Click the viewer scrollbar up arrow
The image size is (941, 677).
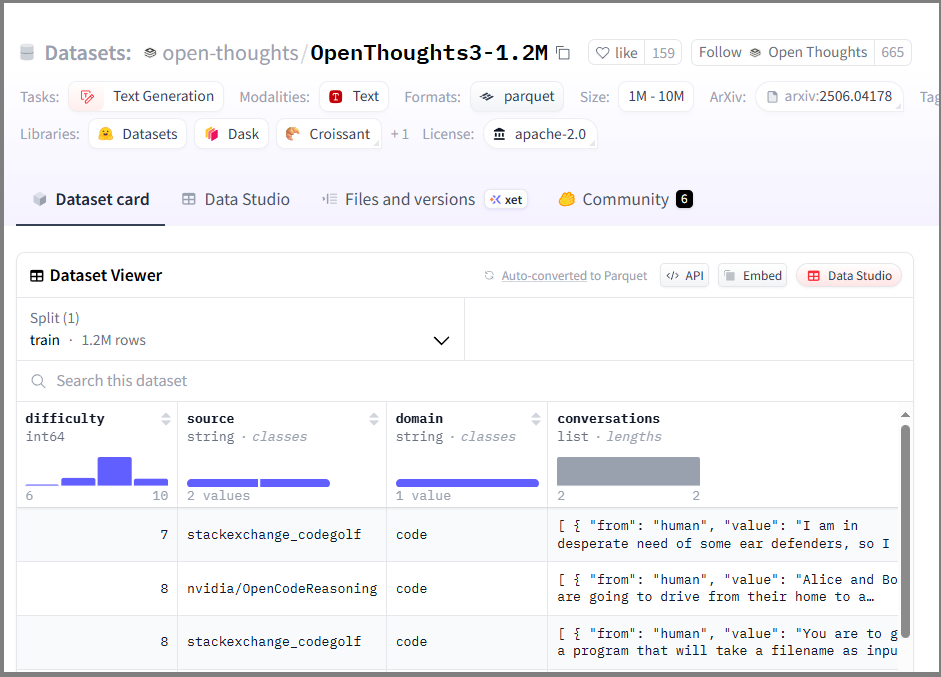(906, 415)
